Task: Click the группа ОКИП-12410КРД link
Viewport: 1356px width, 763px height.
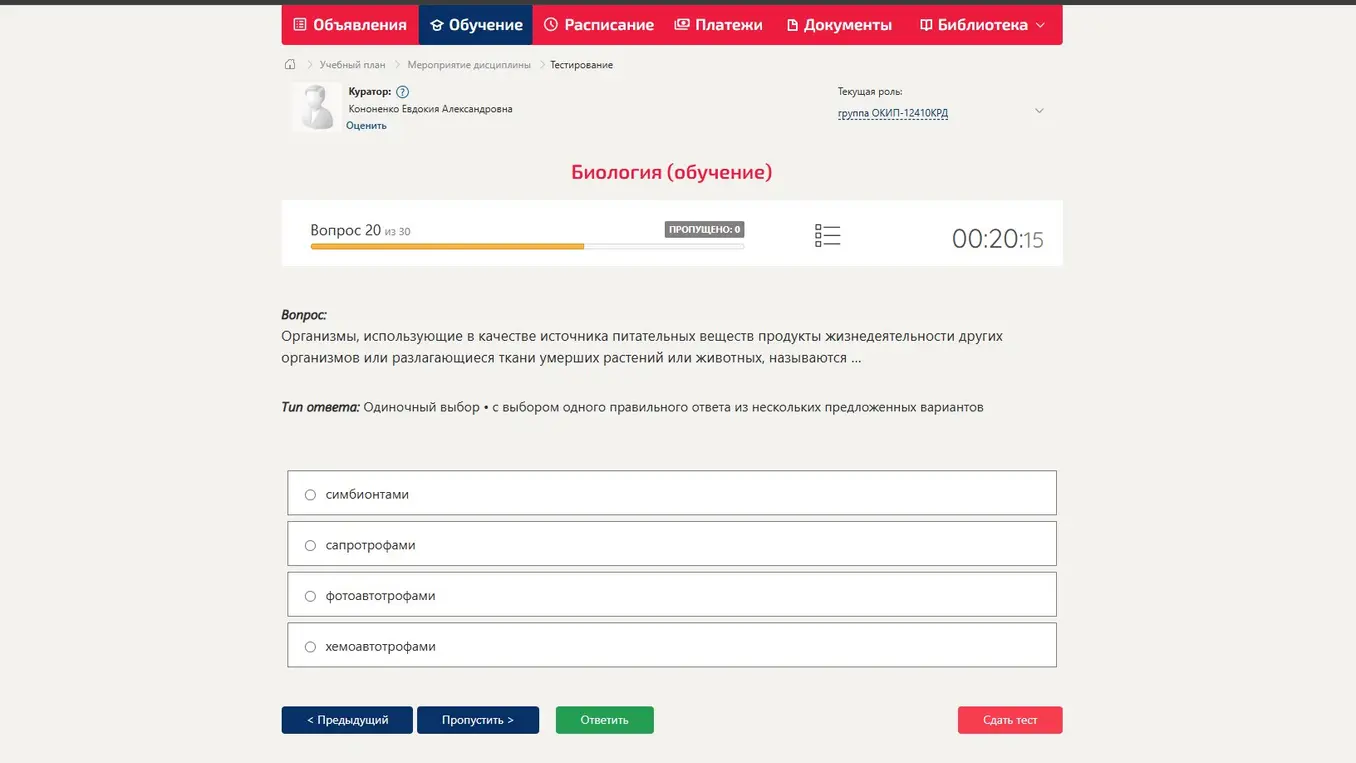Action: pyautogui.click(x=893, y=113)
